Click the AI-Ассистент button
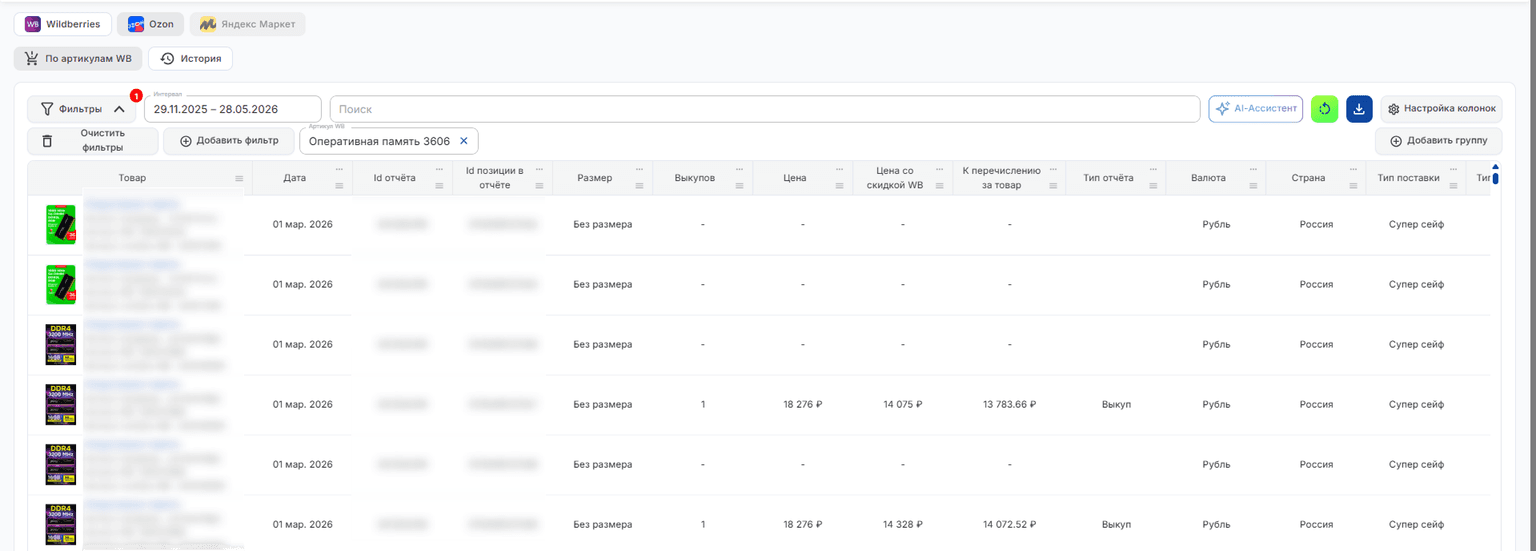This screenshot has width=1536, height=551. (1257, 109)
